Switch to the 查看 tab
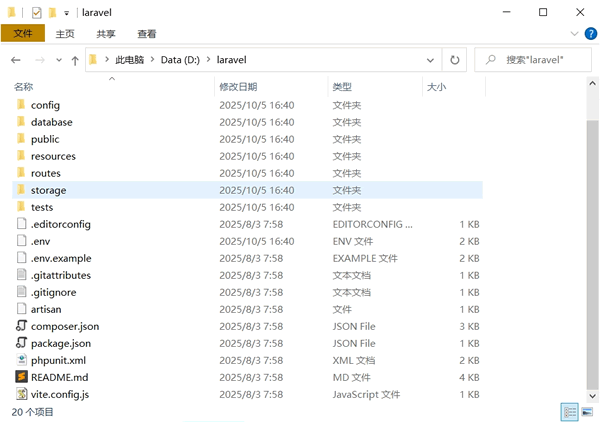Image resolution: width=600 pixels, height=422 pixels. coord(146,33)
